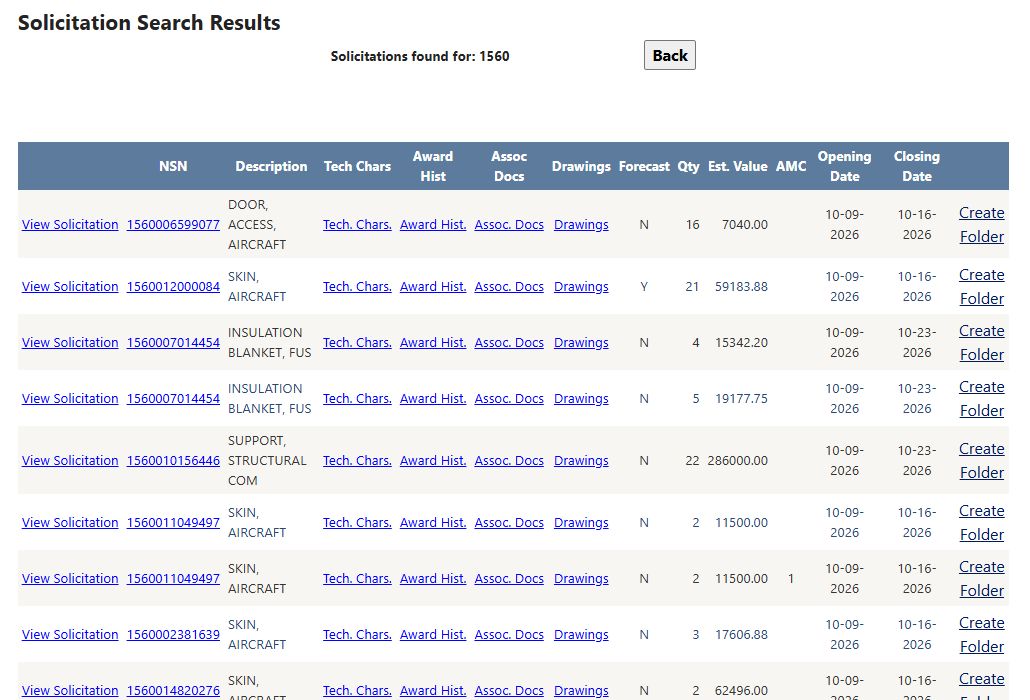The image size is (1030, 700).
Task: Open Assoc. Docs in the 19177.75 row
Action: [x=509, y=399]
